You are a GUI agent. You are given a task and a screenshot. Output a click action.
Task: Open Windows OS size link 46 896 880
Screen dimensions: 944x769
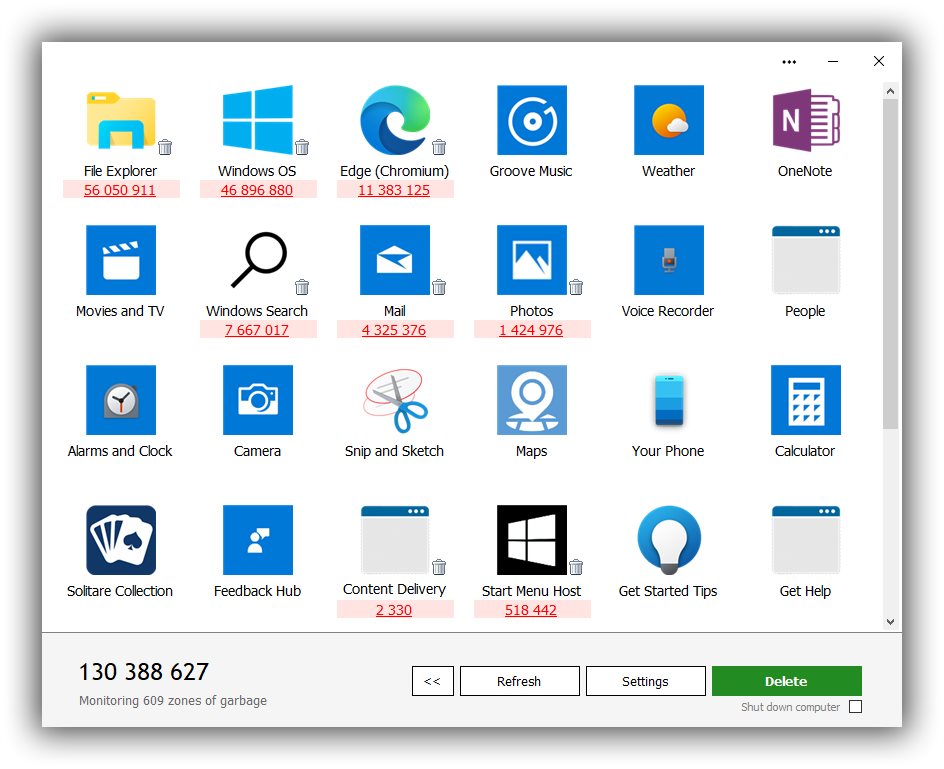pyautogui.click(x=257, y=190)
